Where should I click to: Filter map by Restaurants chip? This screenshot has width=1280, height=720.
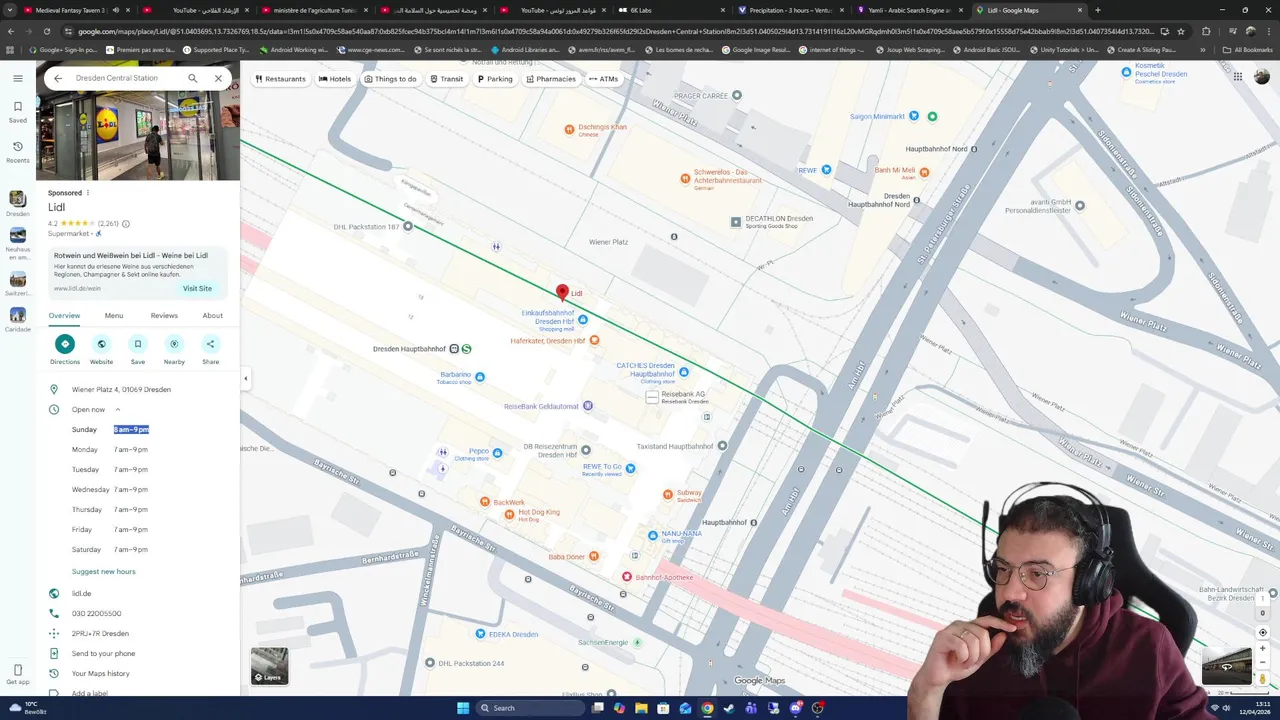coord(280,79)
